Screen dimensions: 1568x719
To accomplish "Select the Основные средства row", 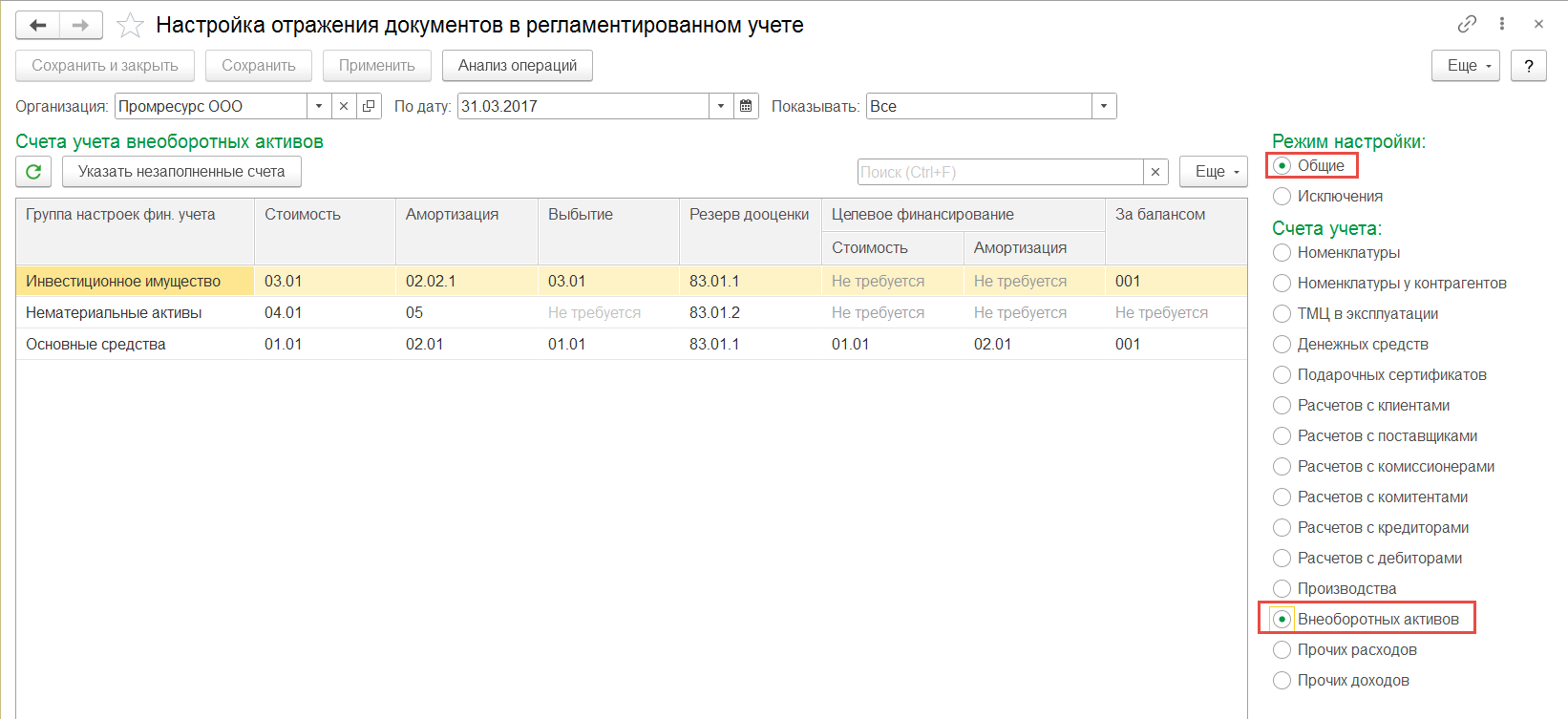I will (x=631, y=345).
